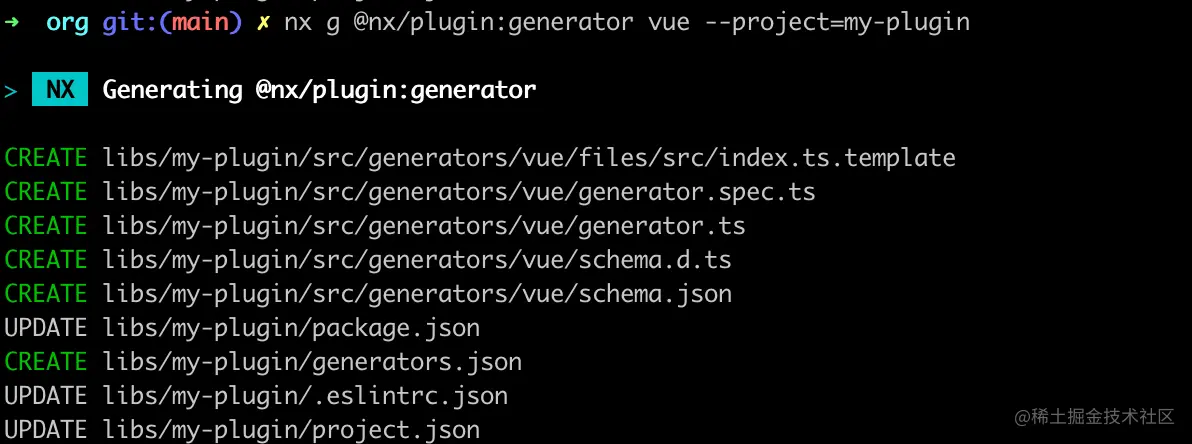Open the vue/schema.json file path
The width and height of the screenshot is (1192, 444).
417,294
